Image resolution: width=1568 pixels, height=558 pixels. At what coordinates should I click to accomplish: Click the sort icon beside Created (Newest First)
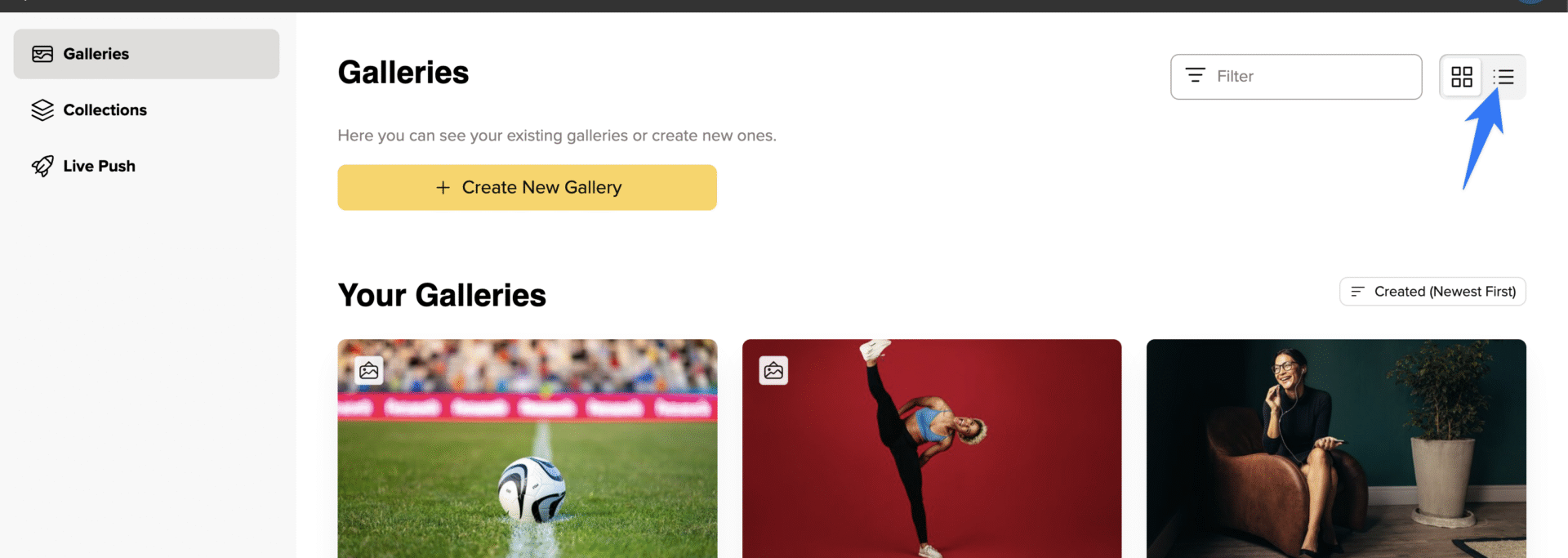click(x=1357, y=292)
